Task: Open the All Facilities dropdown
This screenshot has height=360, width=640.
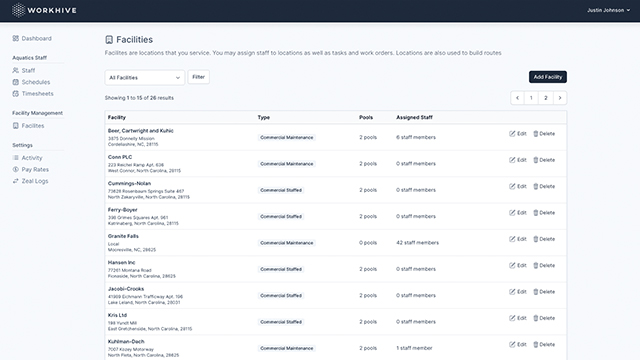Action: click(144, 78)
